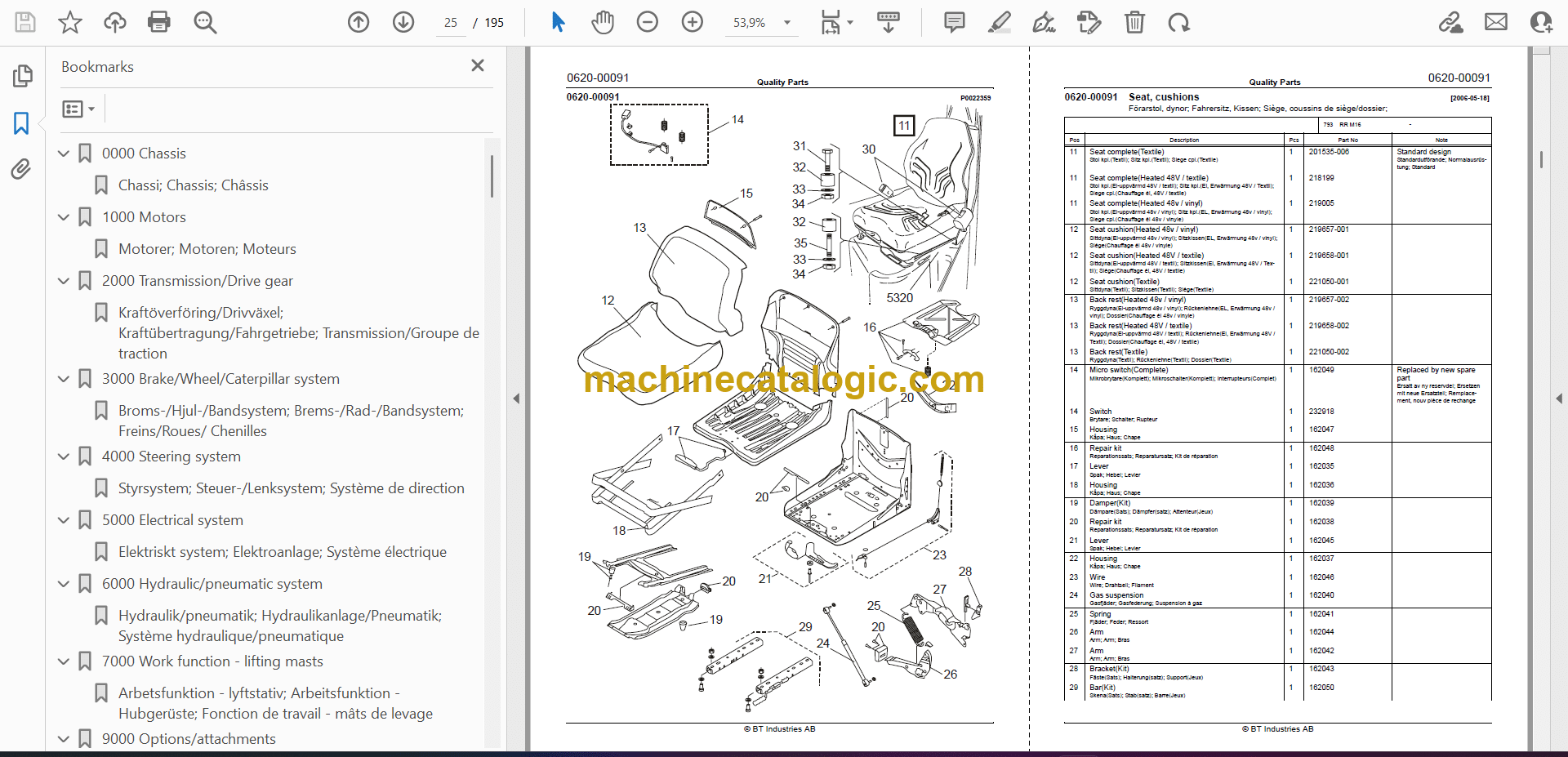The height and width of the screenshot is (757, 1568).
Task: Expand the right tools pane arrow
Action: (1559, 399)
